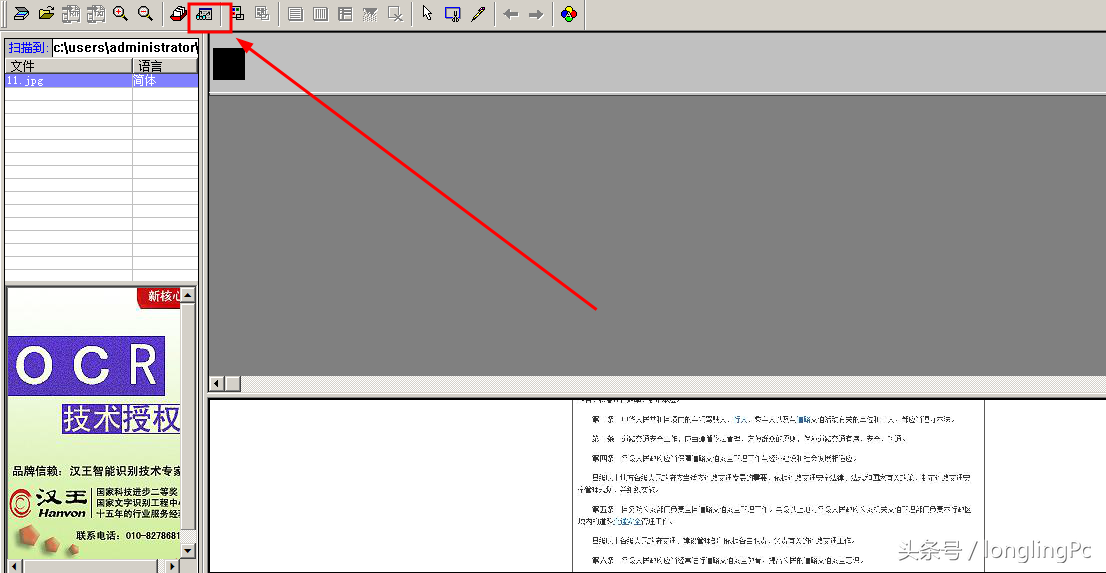The image size is (1106, 573).
Task: Click the image processing icon in red box
Action: [x=205, y=13]
